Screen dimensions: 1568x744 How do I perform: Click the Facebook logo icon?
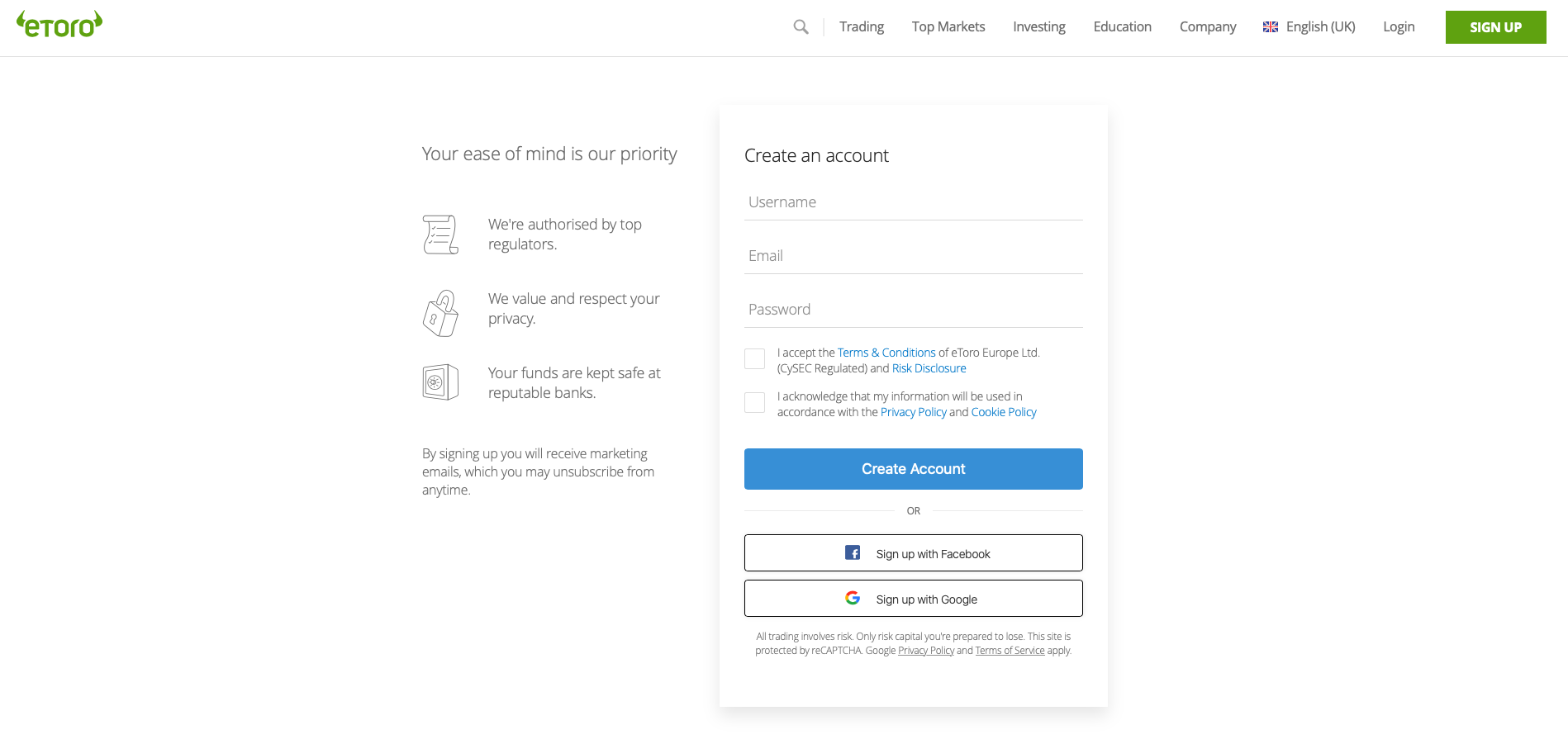[x=853, y=552]
